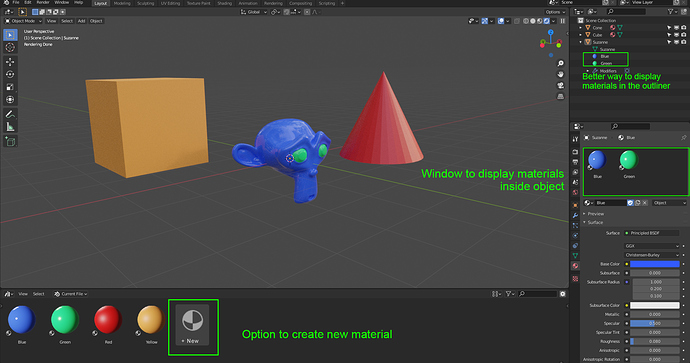The width and height of the screenshot is (690, 363).
Task: Open the Modifier properties wrench tab
Action: [x=575, y=215]
